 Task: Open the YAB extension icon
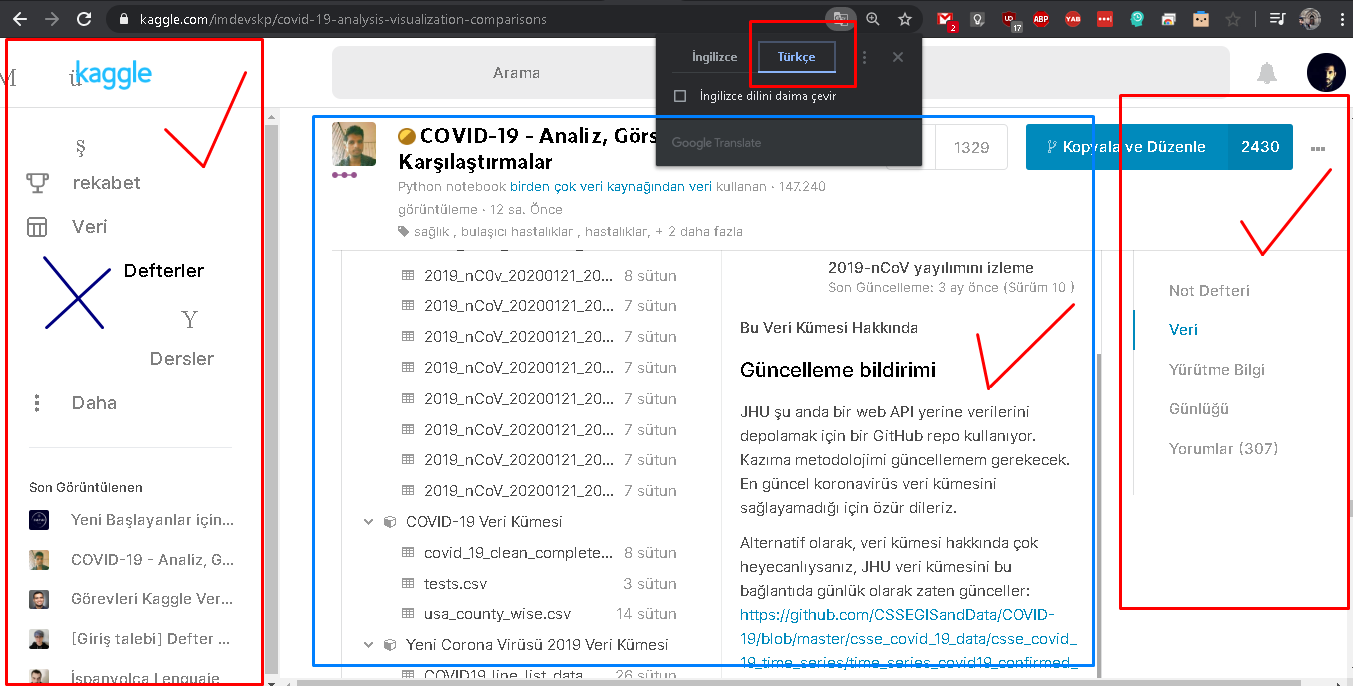point(1073,19)
